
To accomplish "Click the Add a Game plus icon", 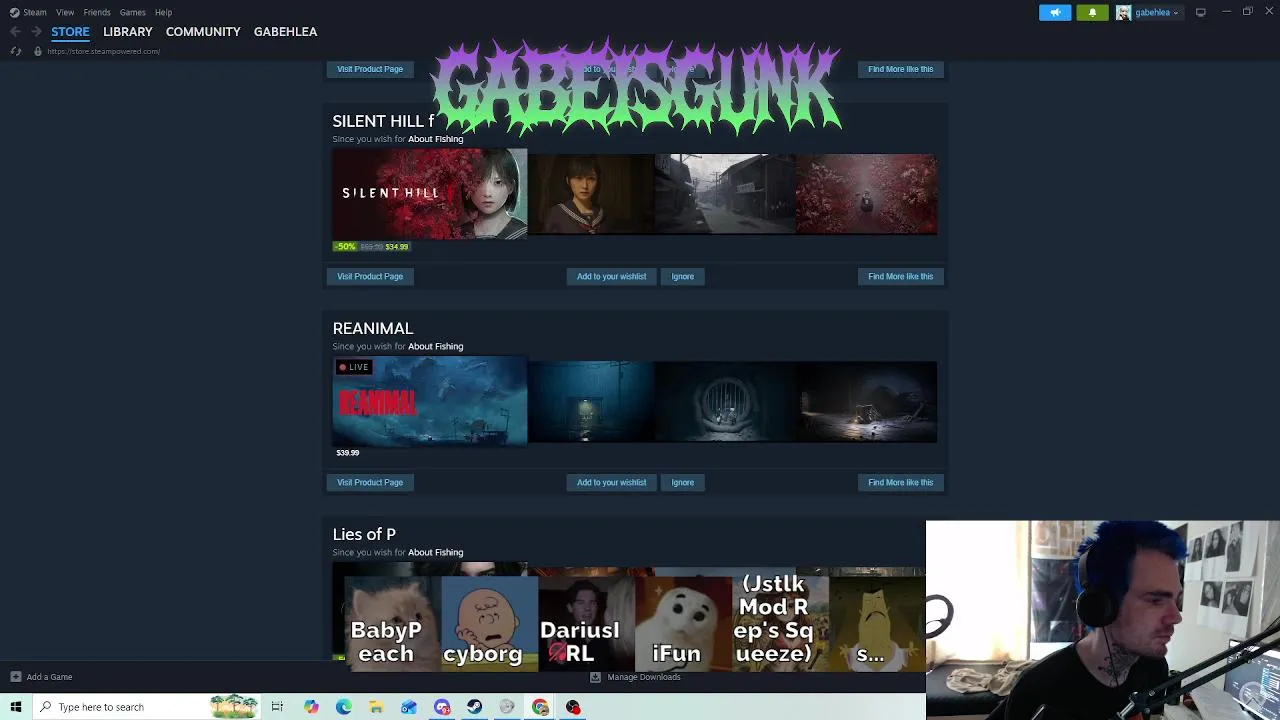I will (x=15, y=677).
